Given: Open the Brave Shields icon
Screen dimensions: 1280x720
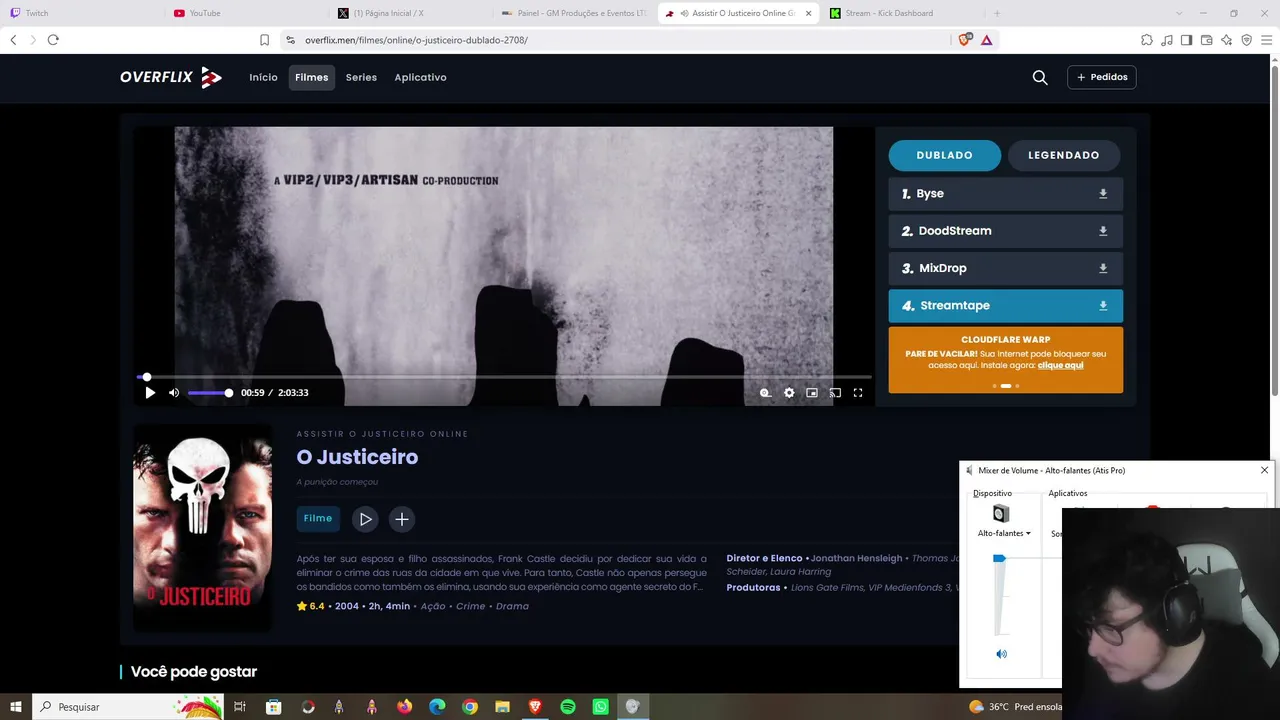Looking at the screenshot, I should coord(964,40).
